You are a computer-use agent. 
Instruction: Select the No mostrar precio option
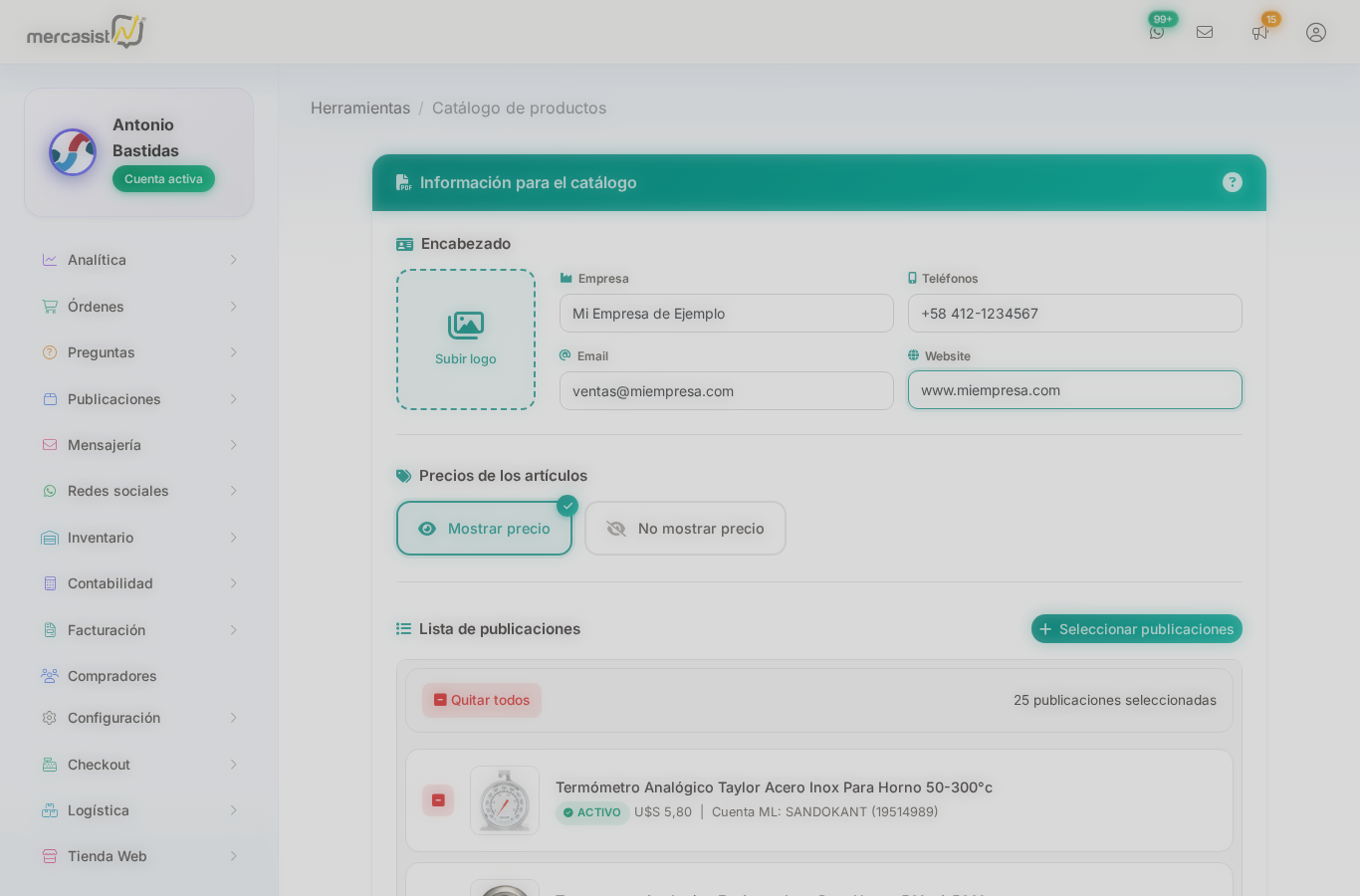(685, 529)
